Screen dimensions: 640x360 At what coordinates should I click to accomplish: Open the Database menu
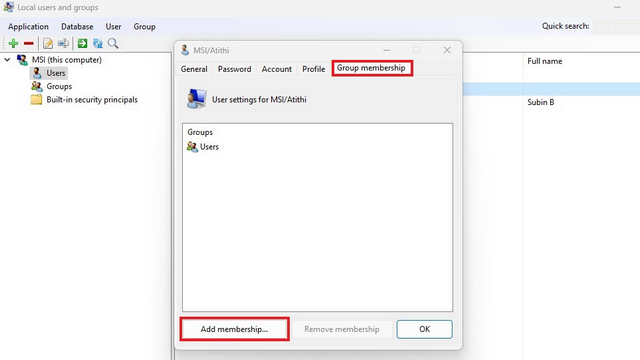point(77,27)
